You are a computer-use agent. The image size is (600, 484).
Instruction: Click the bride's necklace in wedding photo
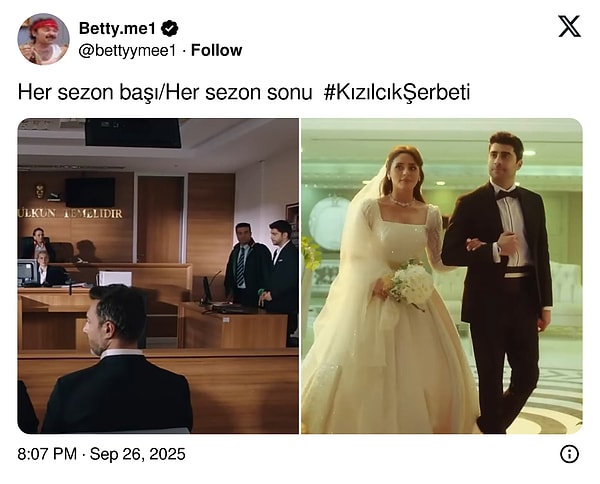tap(401, 201)
